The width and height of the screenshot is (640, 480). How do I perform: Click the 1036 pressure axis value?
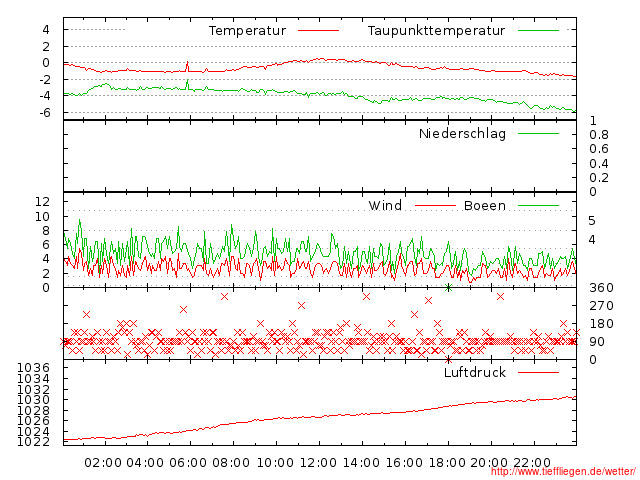[x=33, y=368]
